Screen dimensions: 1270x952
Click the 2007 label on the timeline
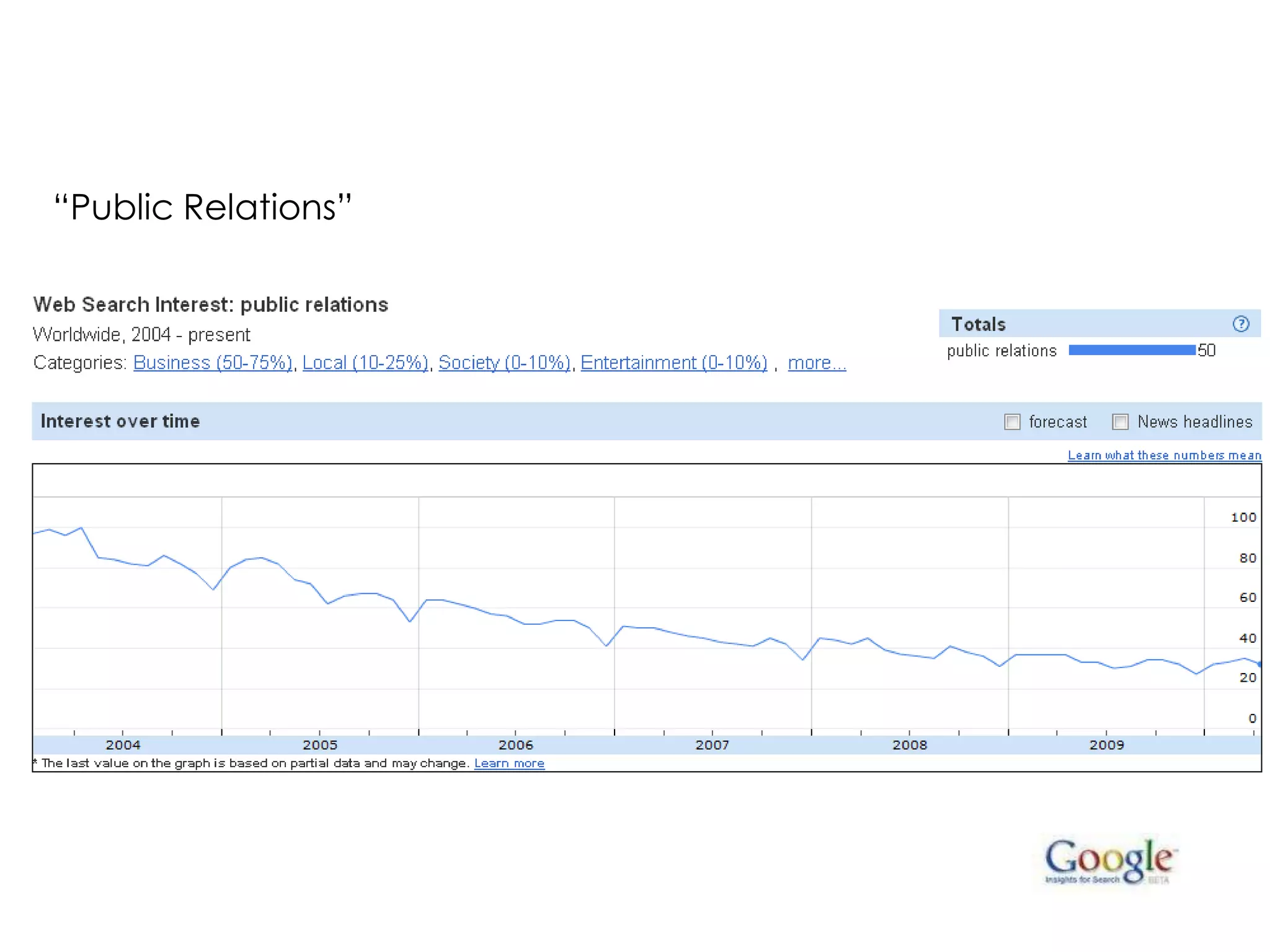pyautogui.click(x=713, y=745)
